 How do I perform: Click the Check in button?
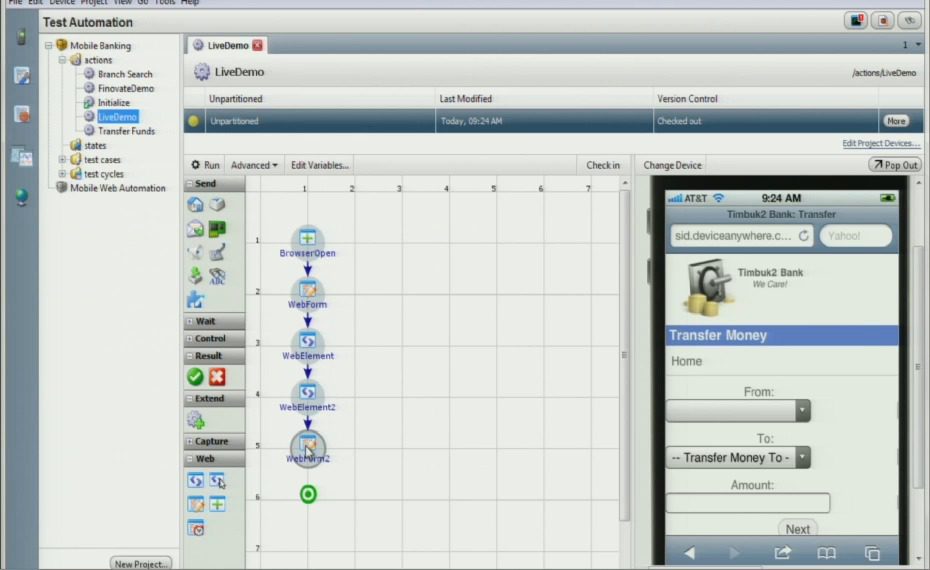(x=603, y=165)
